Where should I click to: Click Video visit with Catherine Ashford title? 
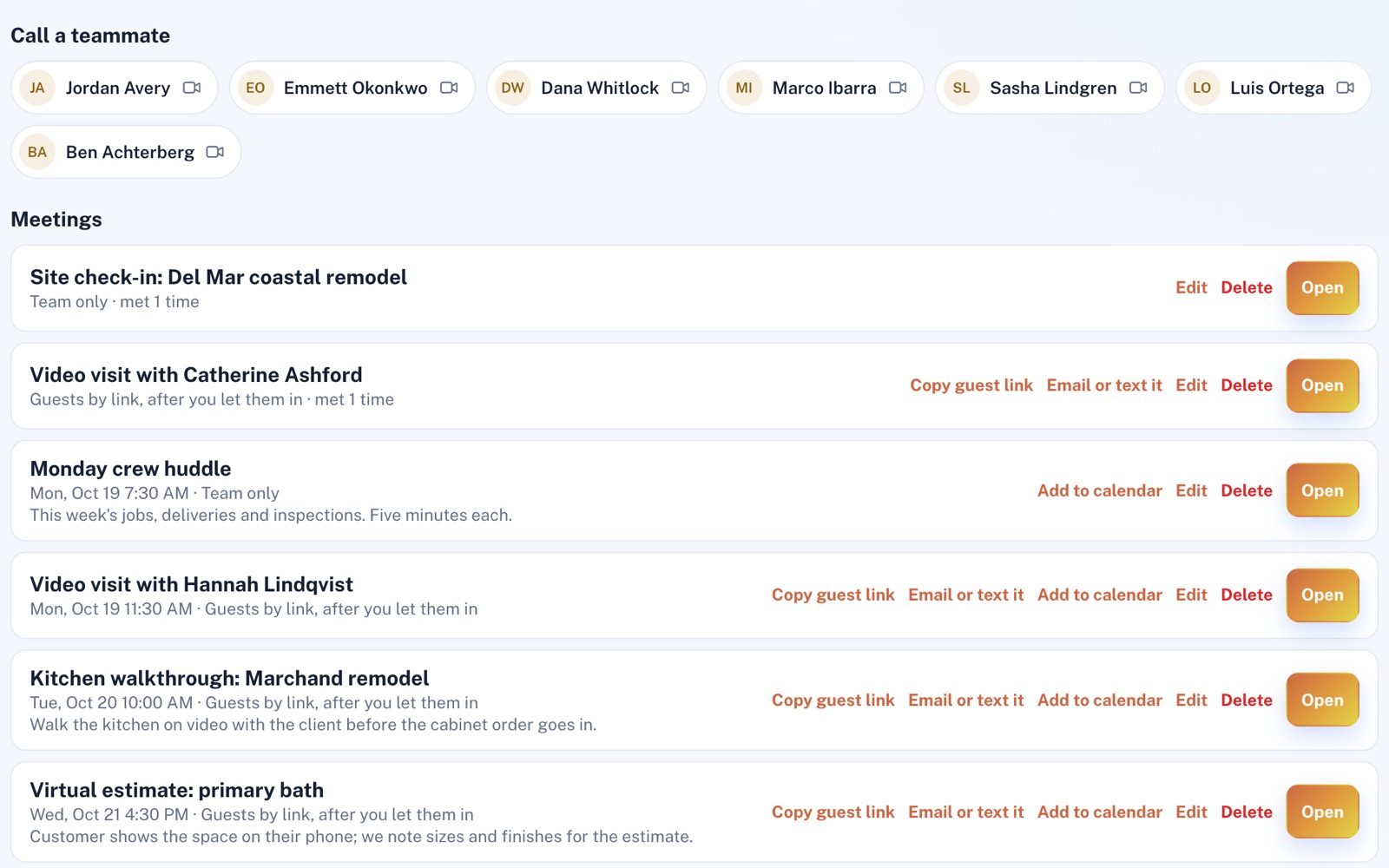click(196, 375)
